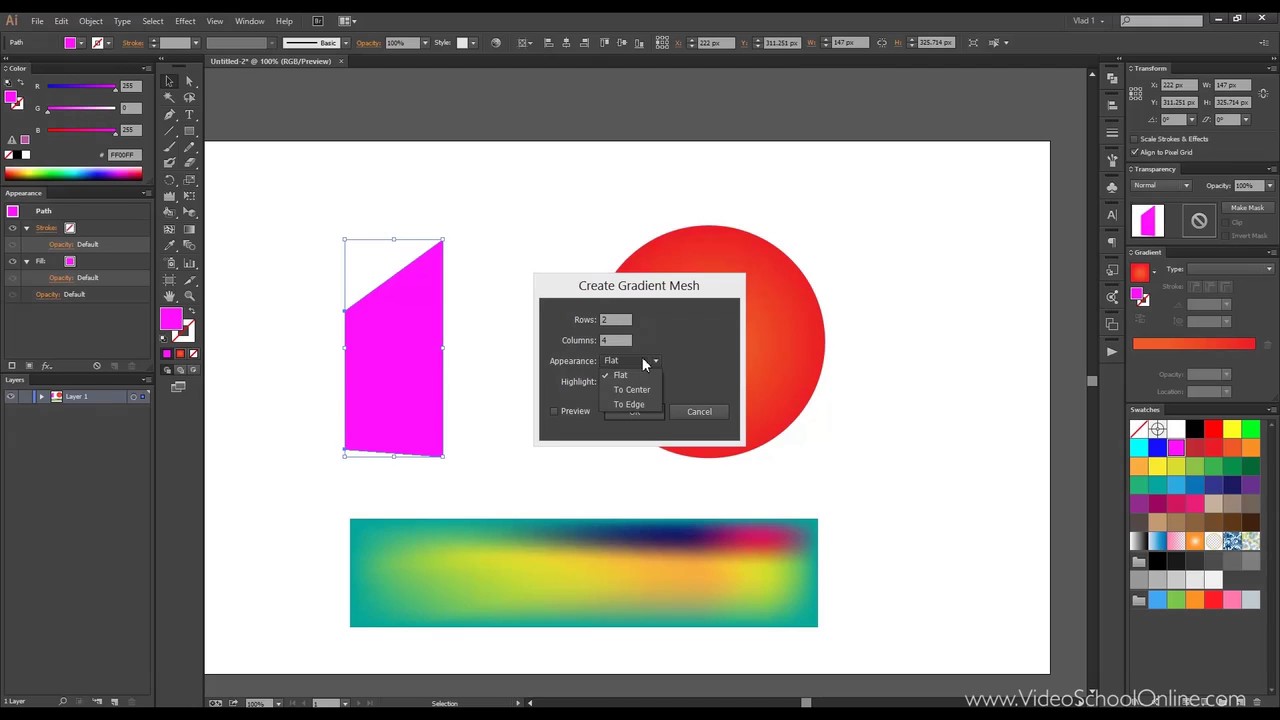Click the color spectrum bar
The width and height of the screenshot is (1280, 720).
point(74,174)
